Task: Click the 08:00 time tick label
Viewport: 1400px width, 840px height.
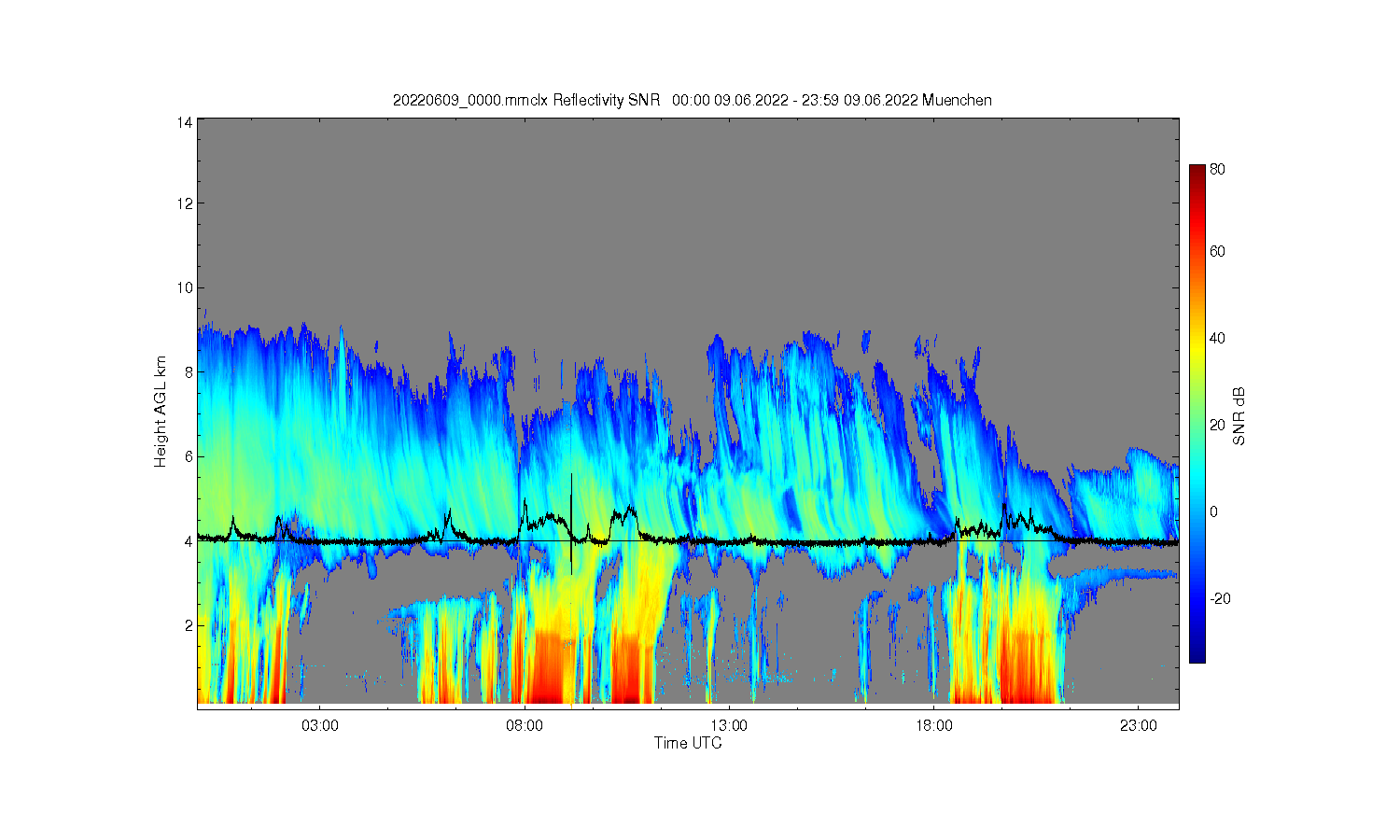Action: coord(525,726)
